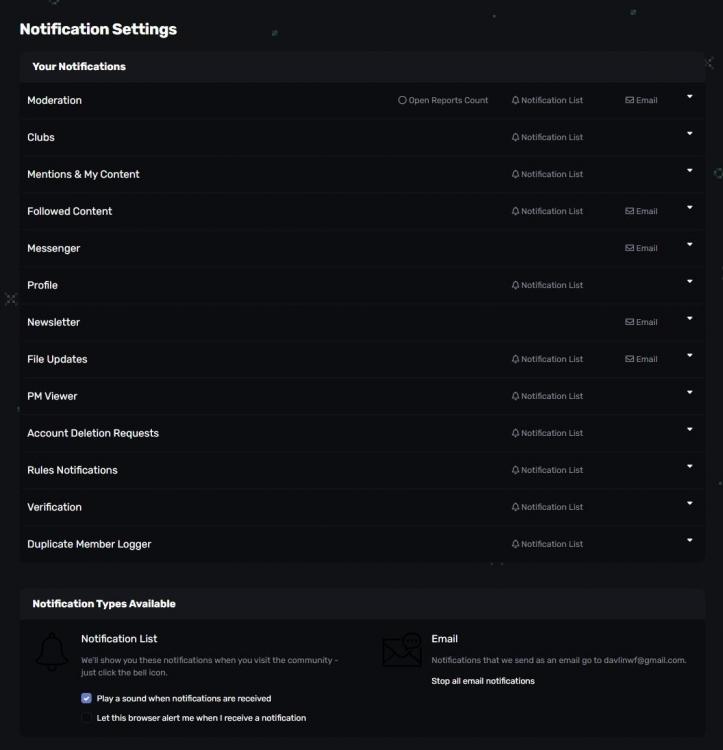Select the Mentions & My Content row

tap(84, 175)
